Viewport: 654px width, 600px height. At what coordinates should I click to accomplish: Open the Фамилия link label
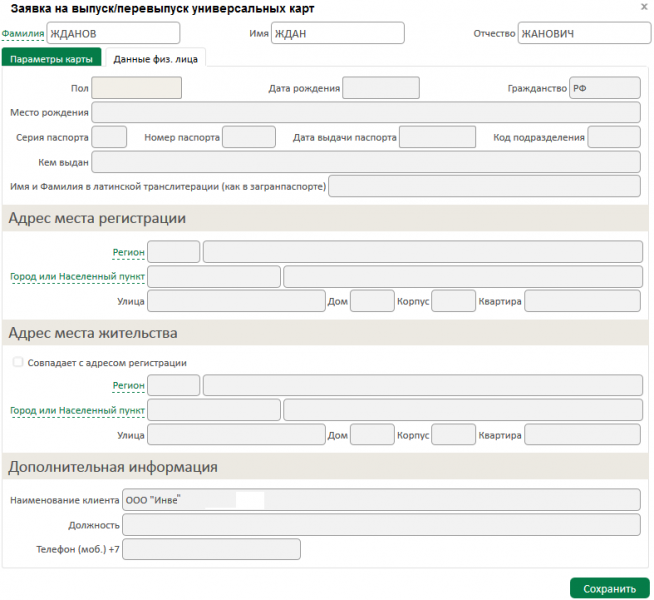(x=23, y=34)
